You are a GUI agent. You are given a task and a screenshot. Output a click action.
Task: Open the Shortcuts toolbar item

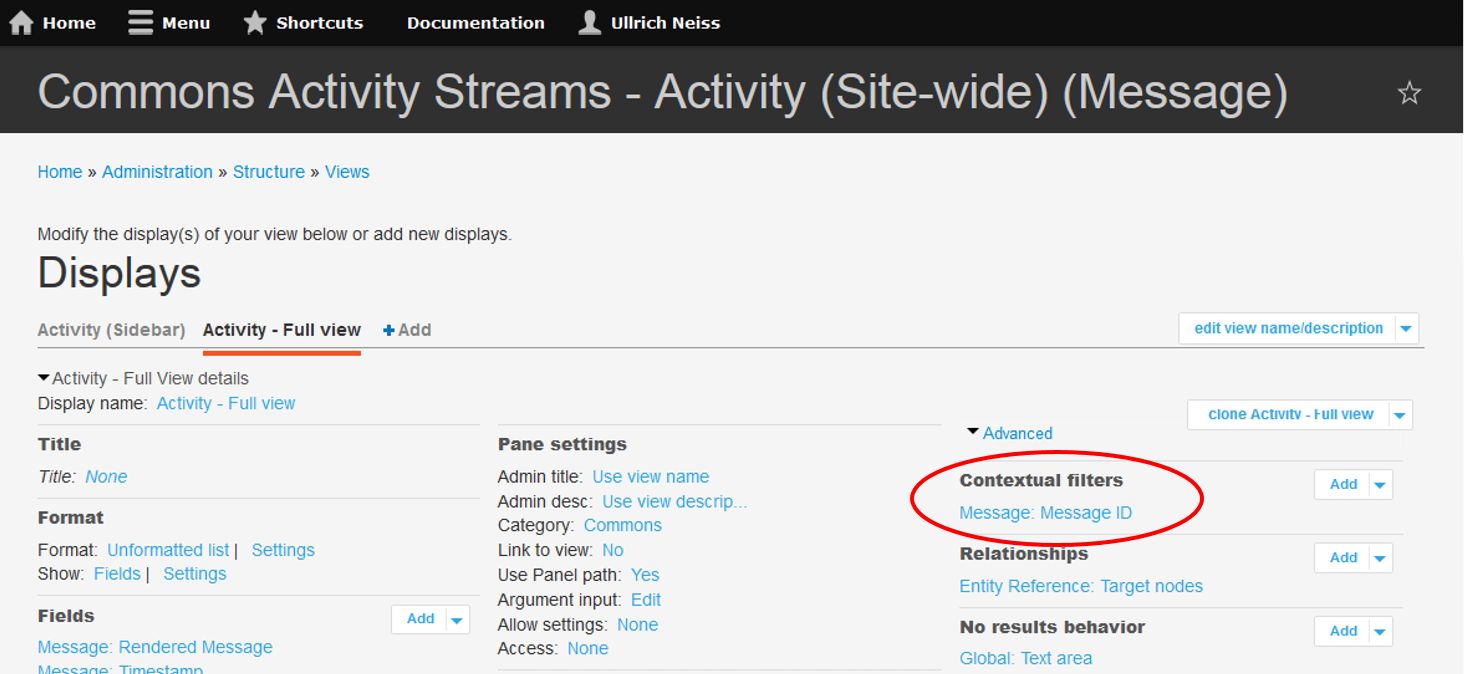pos(303,22)
